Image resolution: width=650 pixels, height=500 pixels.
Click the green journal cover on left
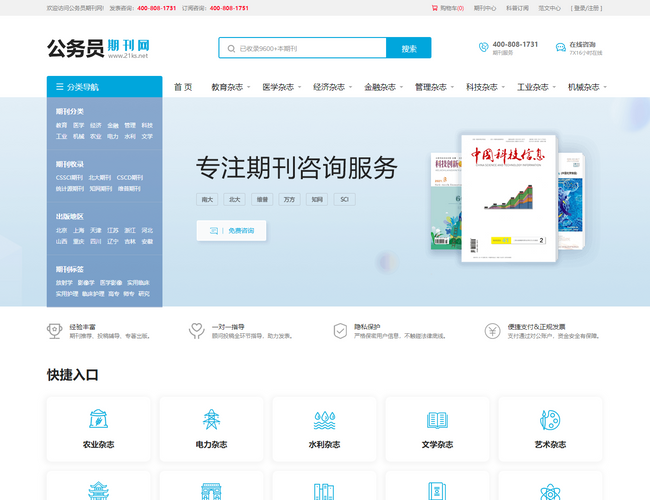tap(446, 201)
